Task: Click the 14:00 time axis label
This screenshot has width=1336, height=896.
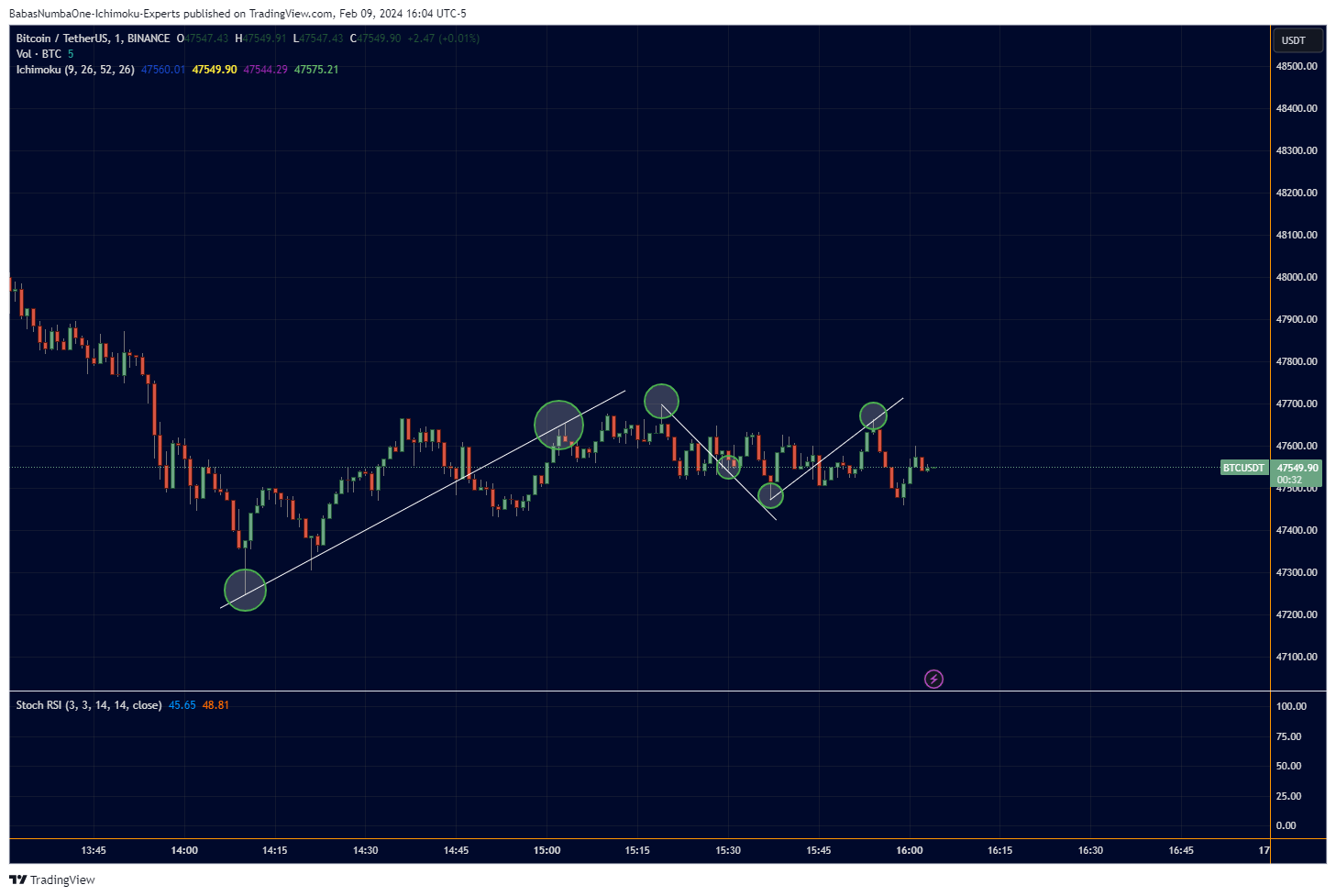Action: (184, 850)
